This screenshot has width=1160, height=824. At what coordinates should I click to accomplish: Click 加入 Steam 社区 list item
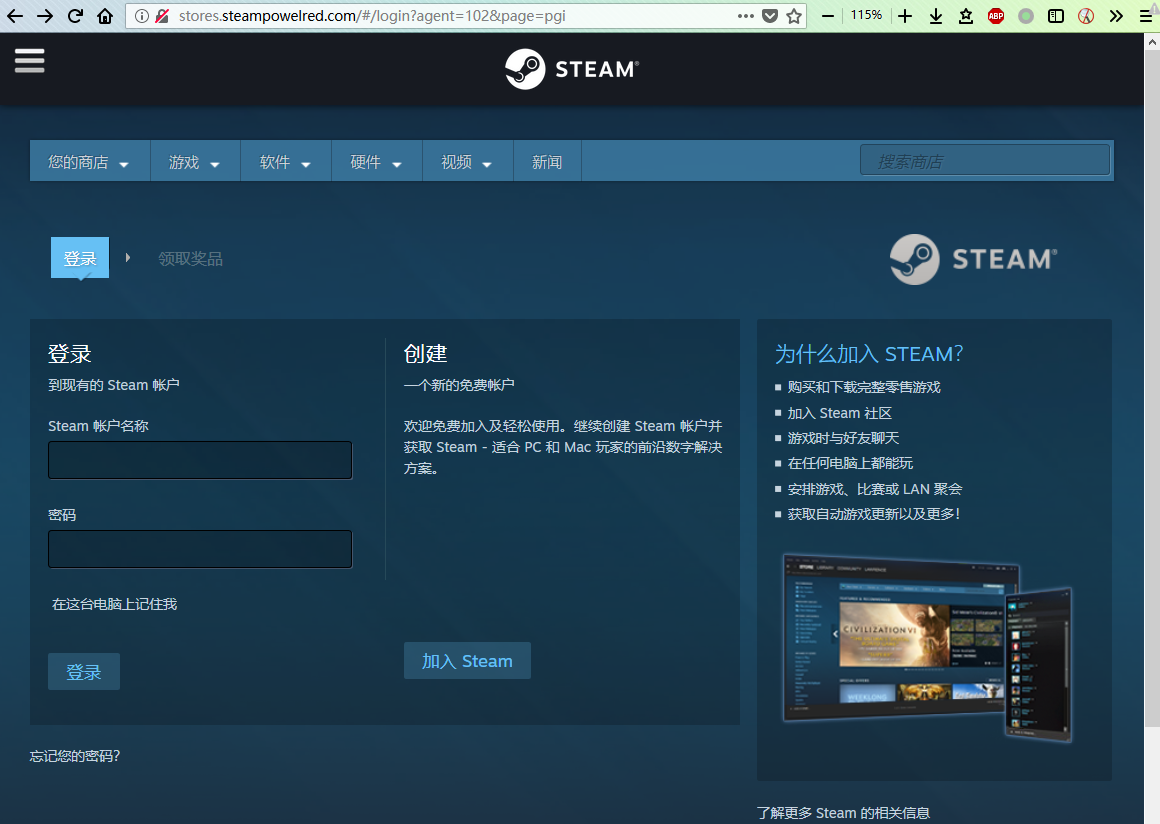840,413
